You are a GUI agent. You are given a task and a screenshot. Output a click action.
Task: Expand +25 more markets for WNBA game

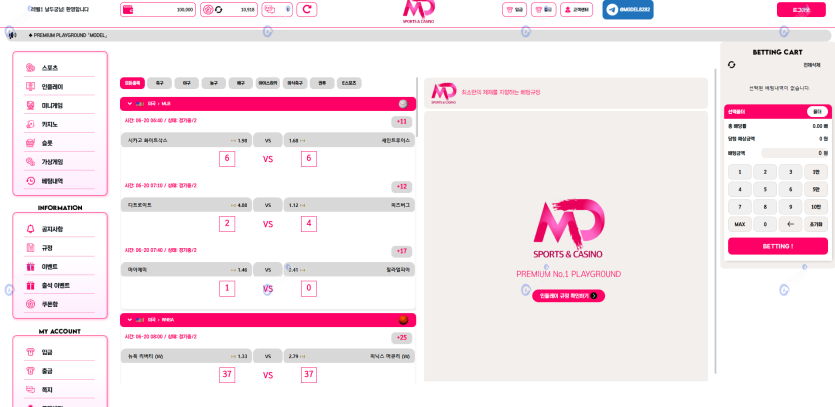point(402,338)
